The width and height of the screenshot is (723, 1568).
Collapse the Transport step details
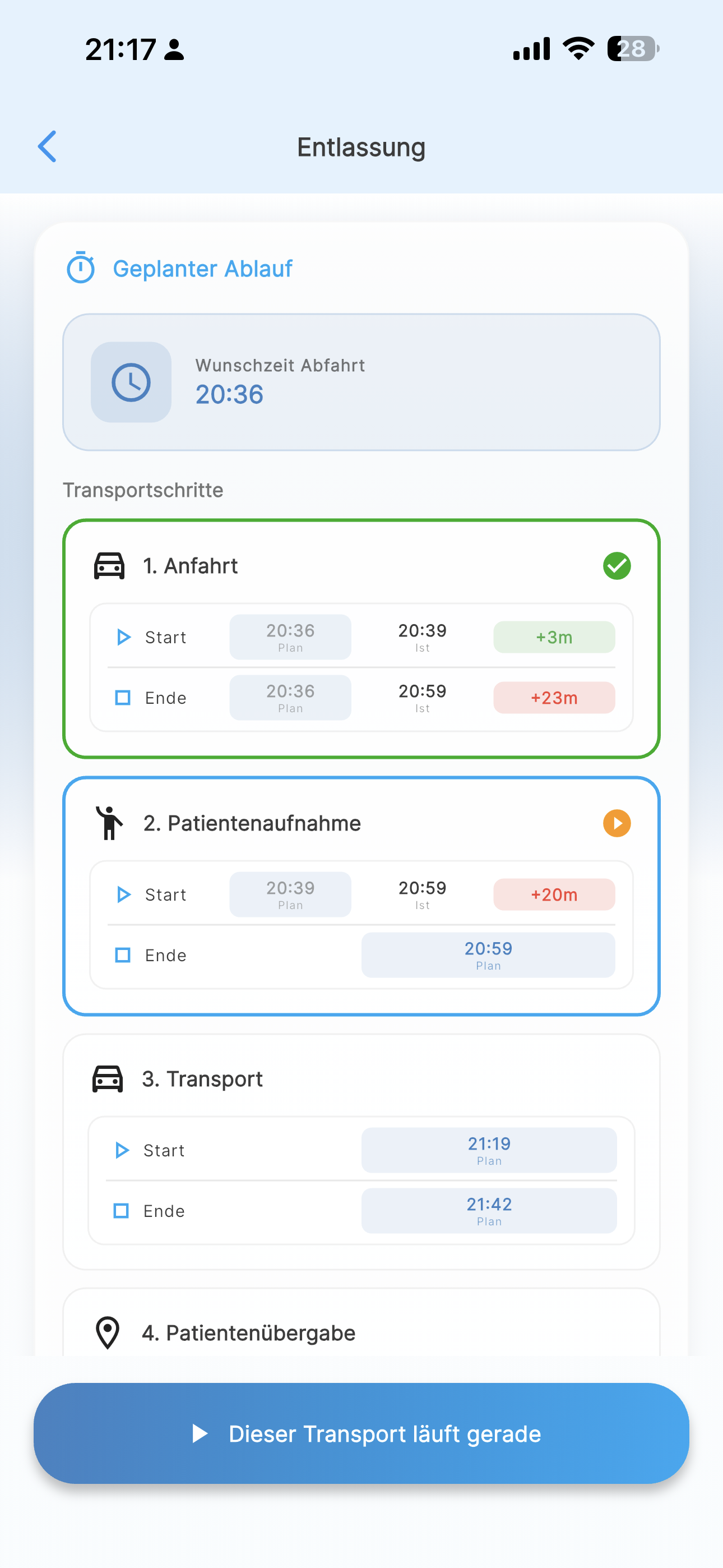pyautogui.click(x=361, y=1078)
